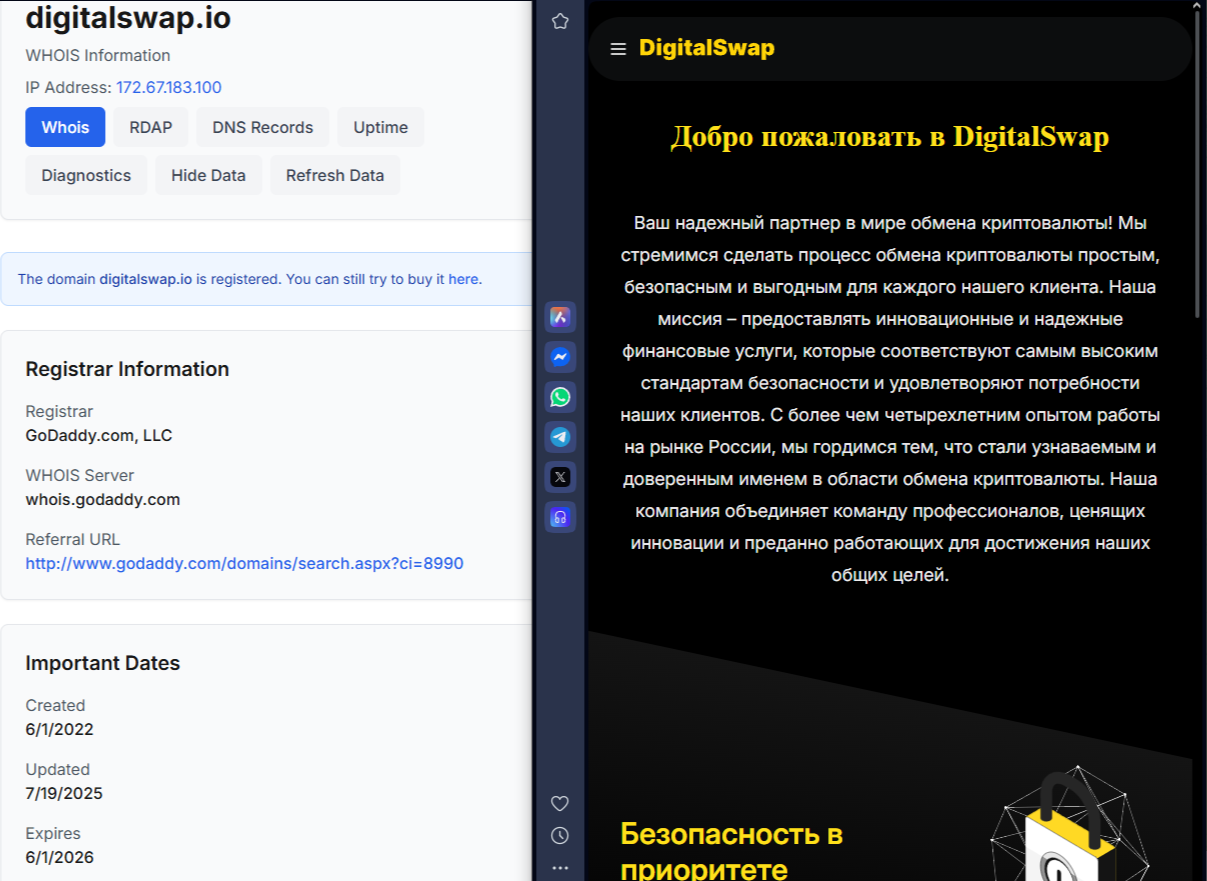This screenshot has width=1207, height=881.
Task: Click the 'Important Dates' heading
Action: pos(103,663)
